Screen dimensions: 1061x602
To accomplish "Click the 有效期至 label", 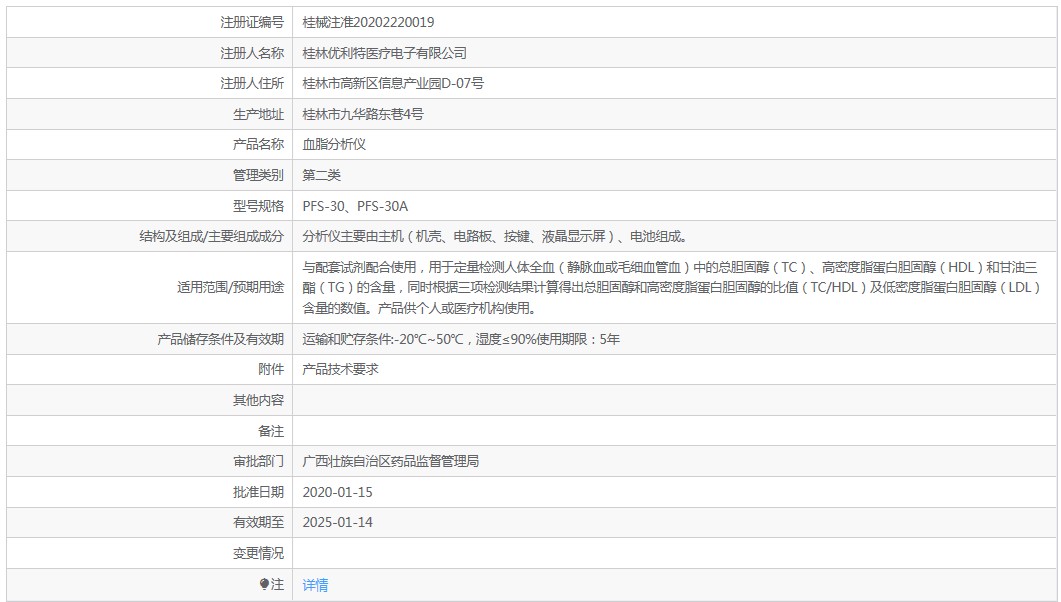I will tap(258, 522).
